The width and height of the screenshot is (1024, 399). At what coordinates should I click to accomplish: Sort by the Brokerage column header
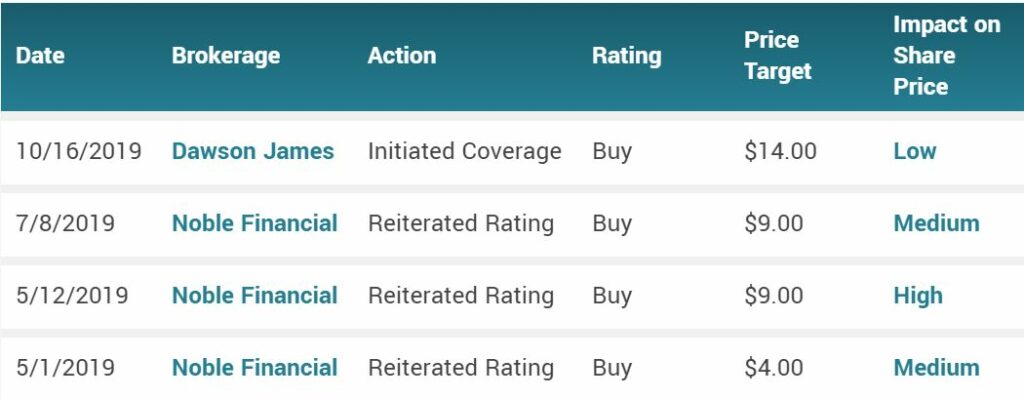[226, 56]
